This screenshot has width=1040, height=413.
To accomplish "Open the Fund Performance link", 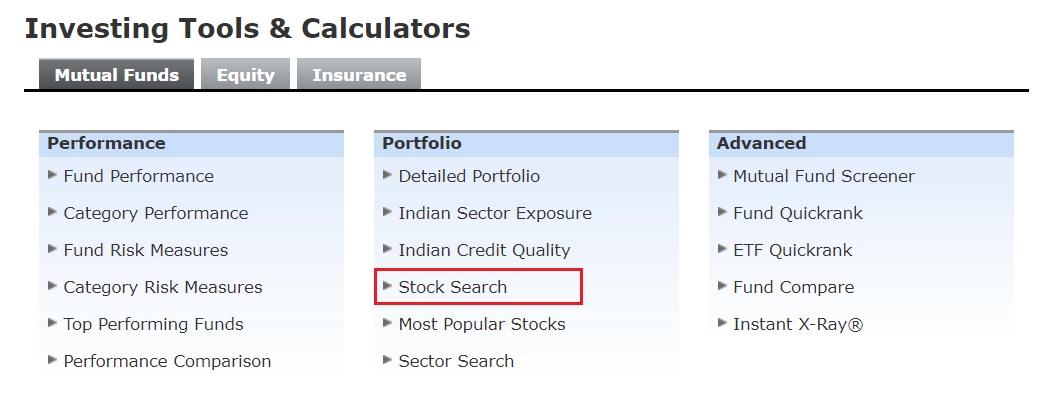I will [x=138, y=176].
